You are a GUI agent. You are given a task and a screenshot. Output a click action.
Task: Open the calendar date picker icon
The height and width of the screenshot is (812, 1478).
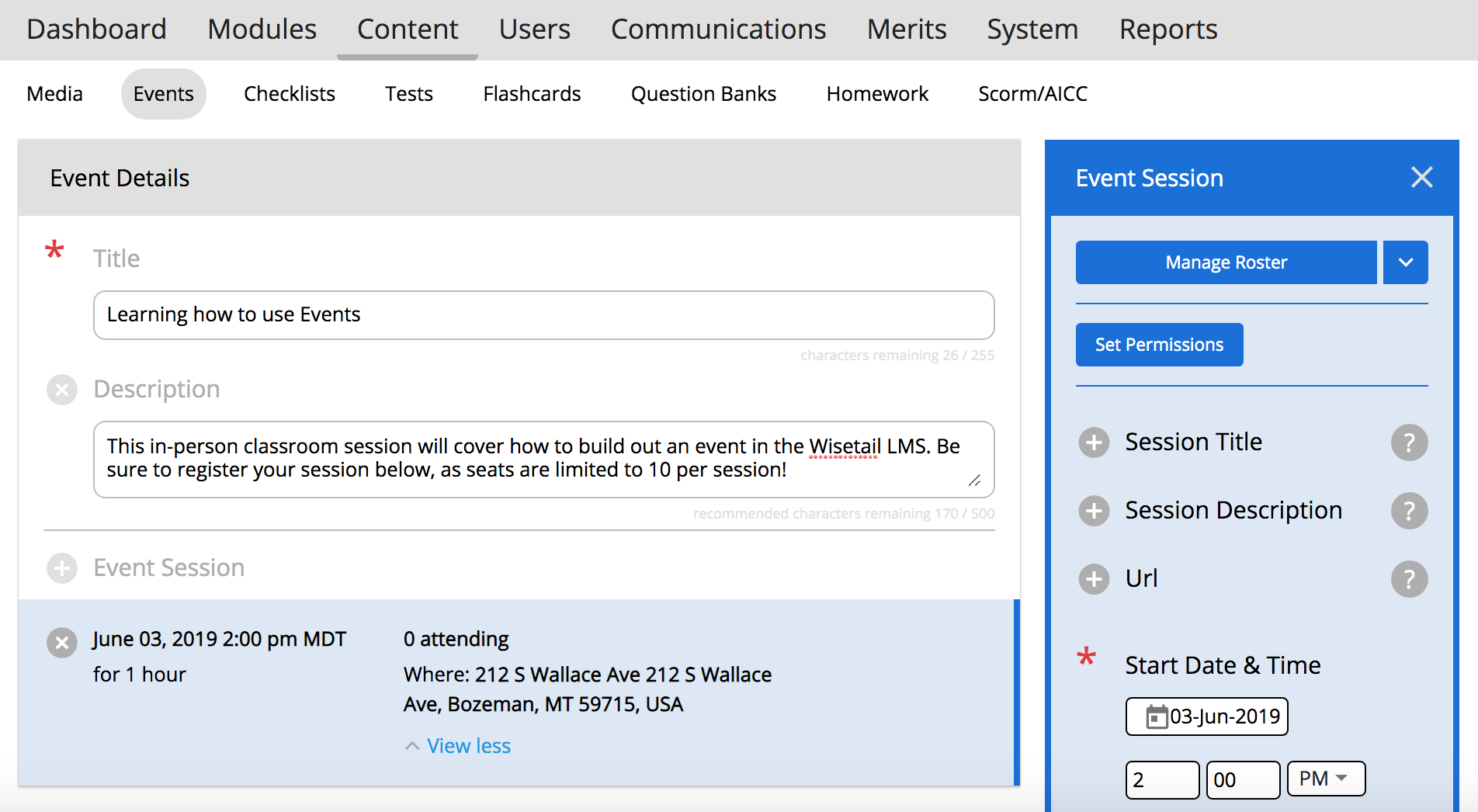1157,717
